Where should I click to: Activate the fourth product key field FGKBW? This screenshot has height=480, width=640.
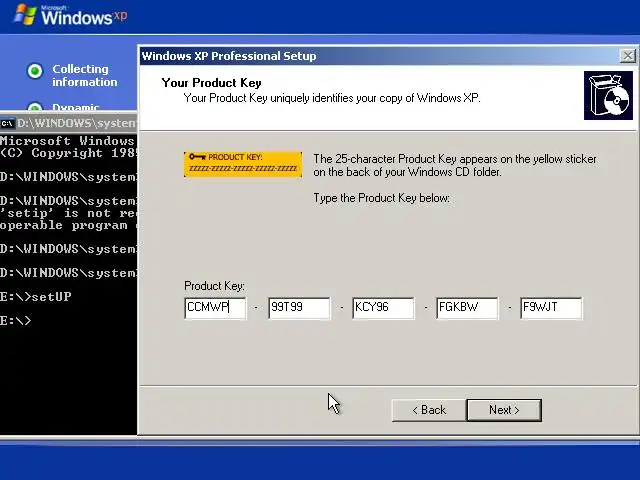coord(467,308)
